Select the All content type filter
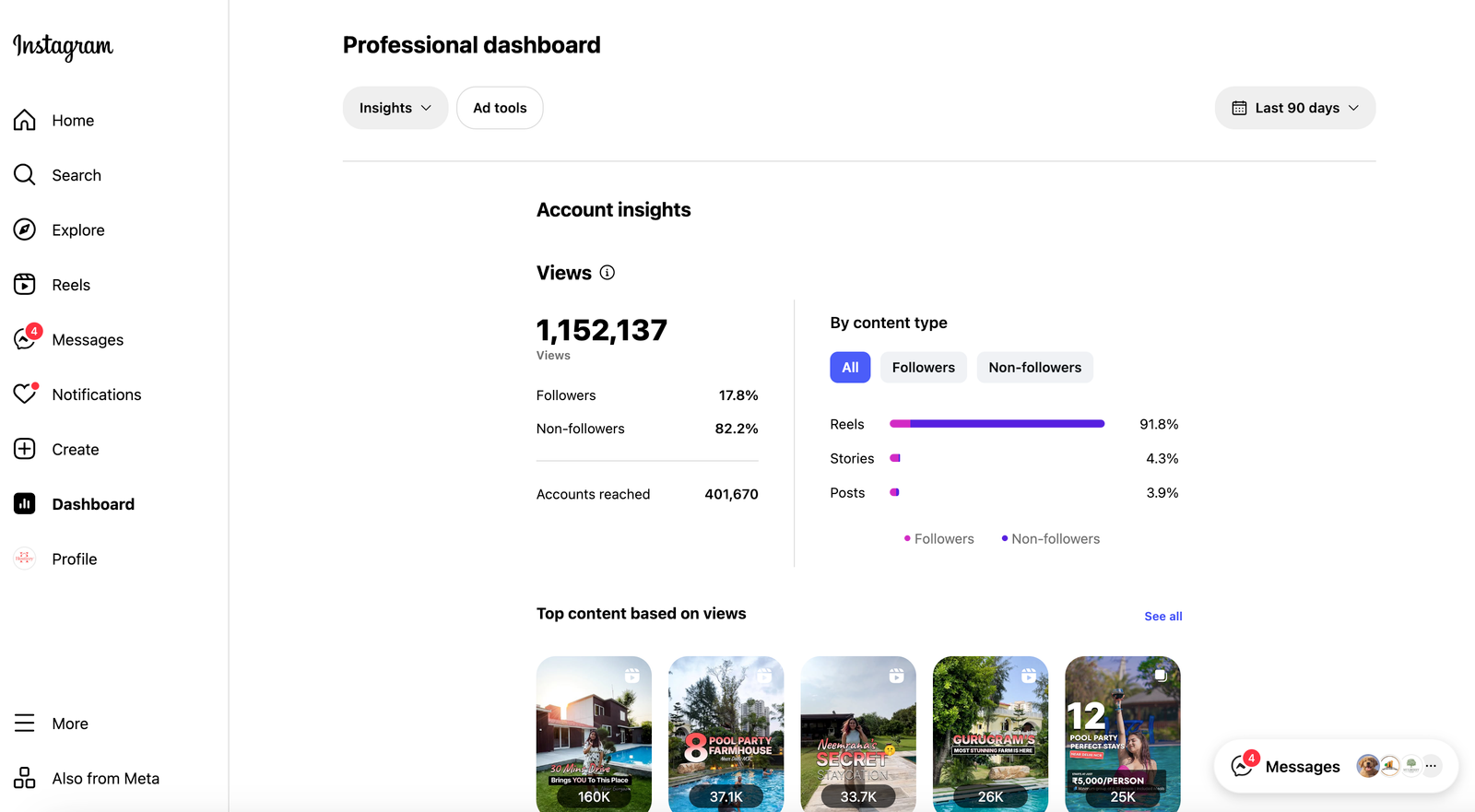This screenshot has height=812, width=1475. click(850, 367)
